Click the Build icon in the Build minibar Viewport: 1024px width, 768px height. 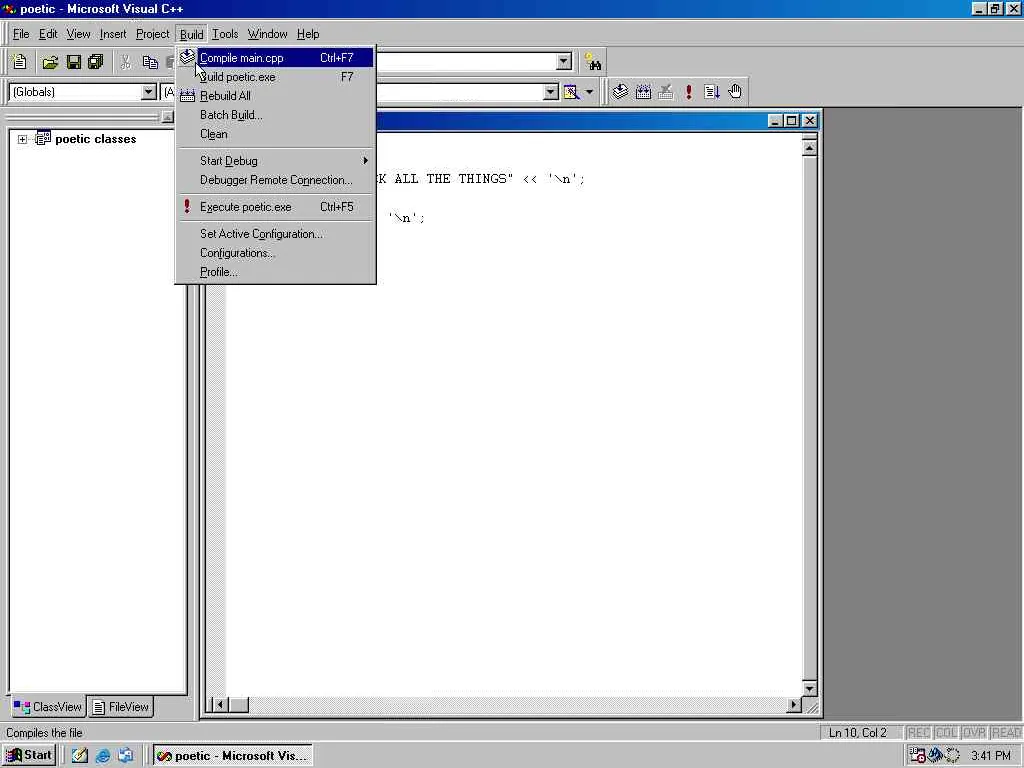(643, 92)
